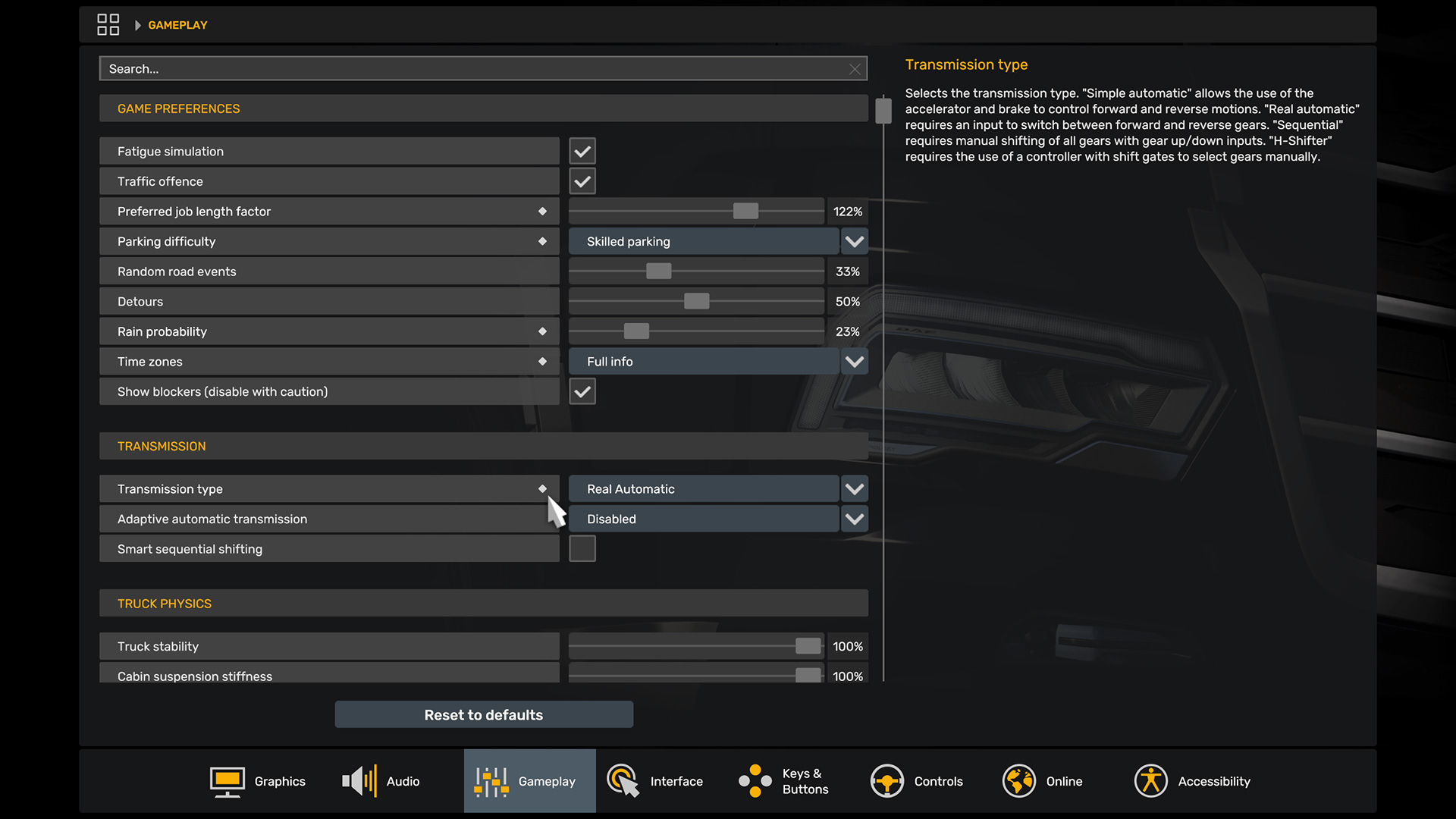
Task: Expand Adaptive automatic transmission dropdown
Action: pos(855,519)
